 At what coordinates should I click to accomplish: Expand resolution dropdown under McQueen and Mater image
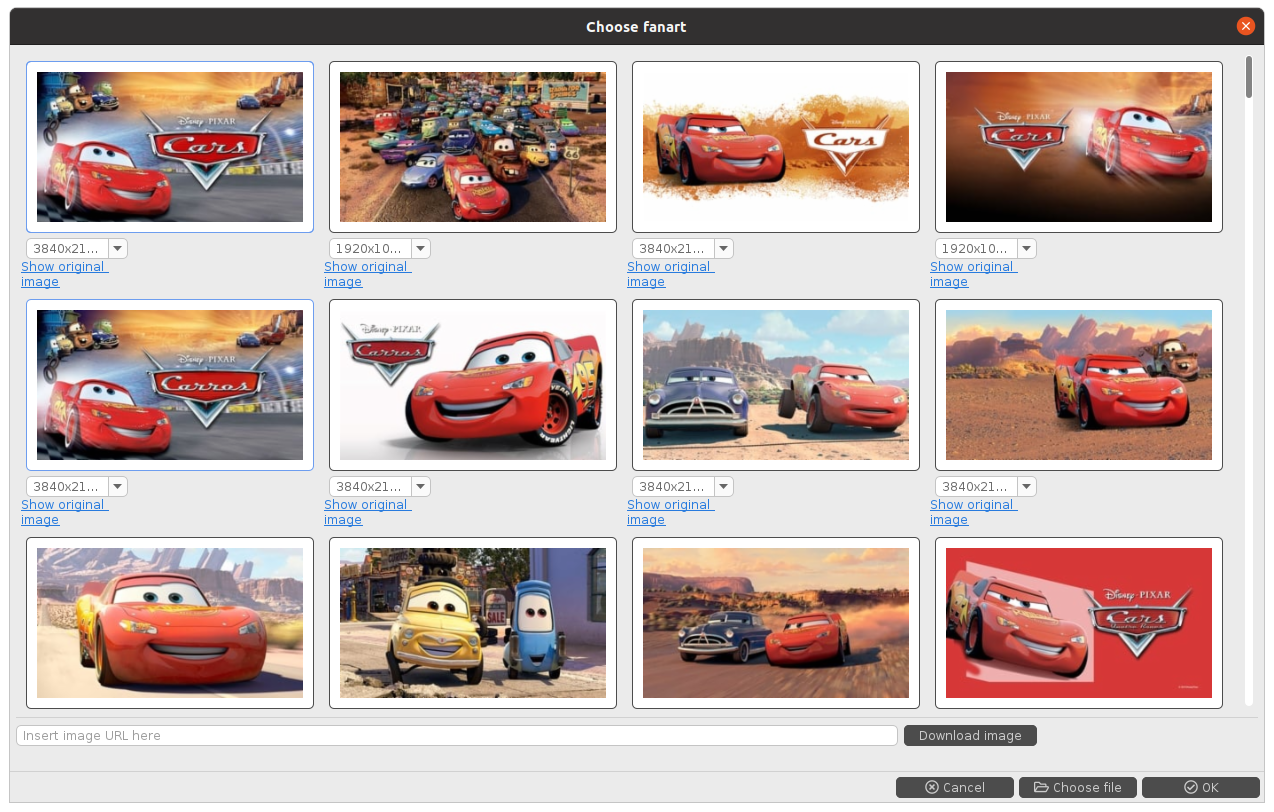point(1026,487)
